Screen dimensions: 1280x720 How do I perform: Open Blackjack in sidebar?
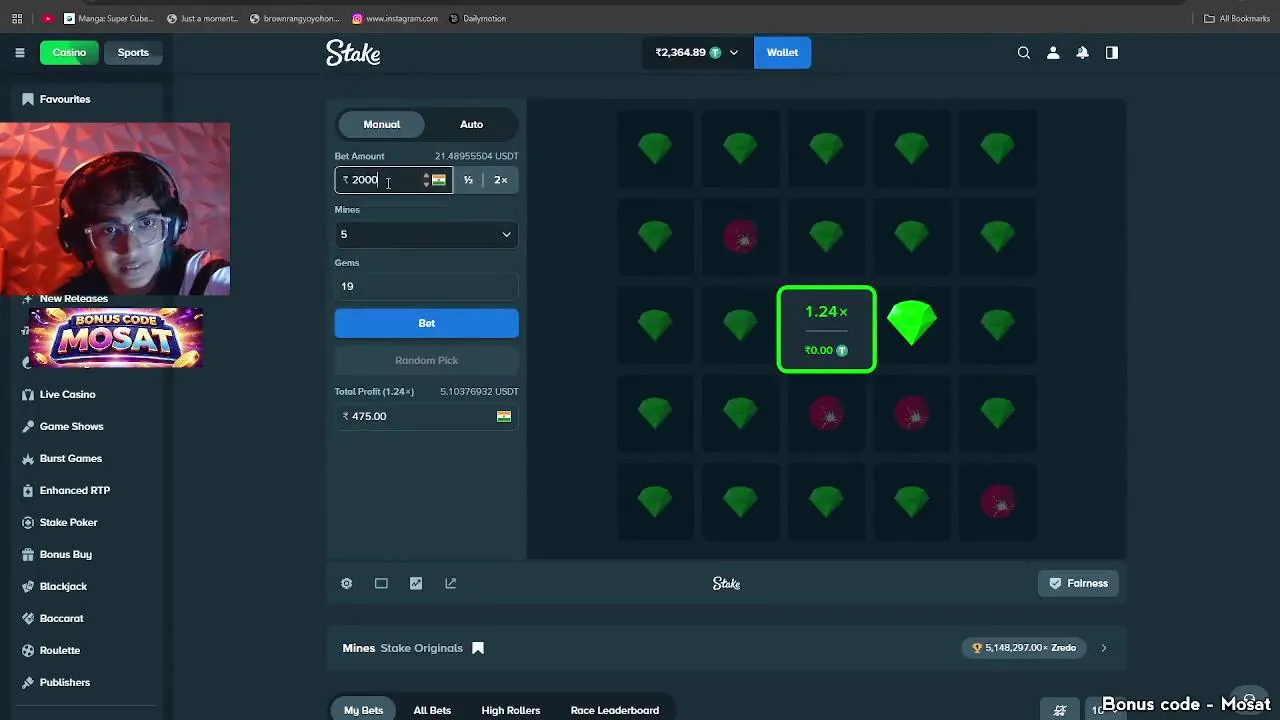pyautogui.click(x=63, y=586)
